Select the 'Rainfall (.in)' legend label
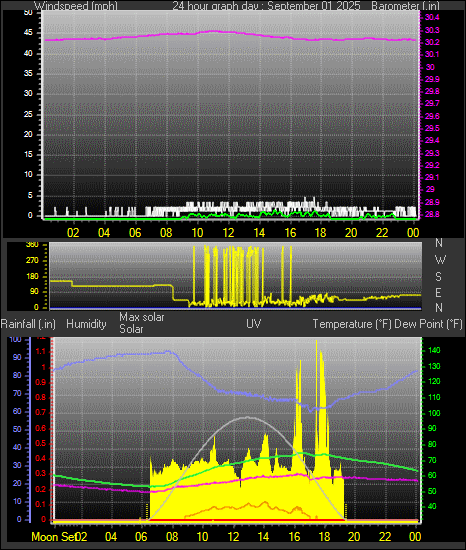Image resolution: width=466 pixels, height=550 pixels. [x=28, y=324]
